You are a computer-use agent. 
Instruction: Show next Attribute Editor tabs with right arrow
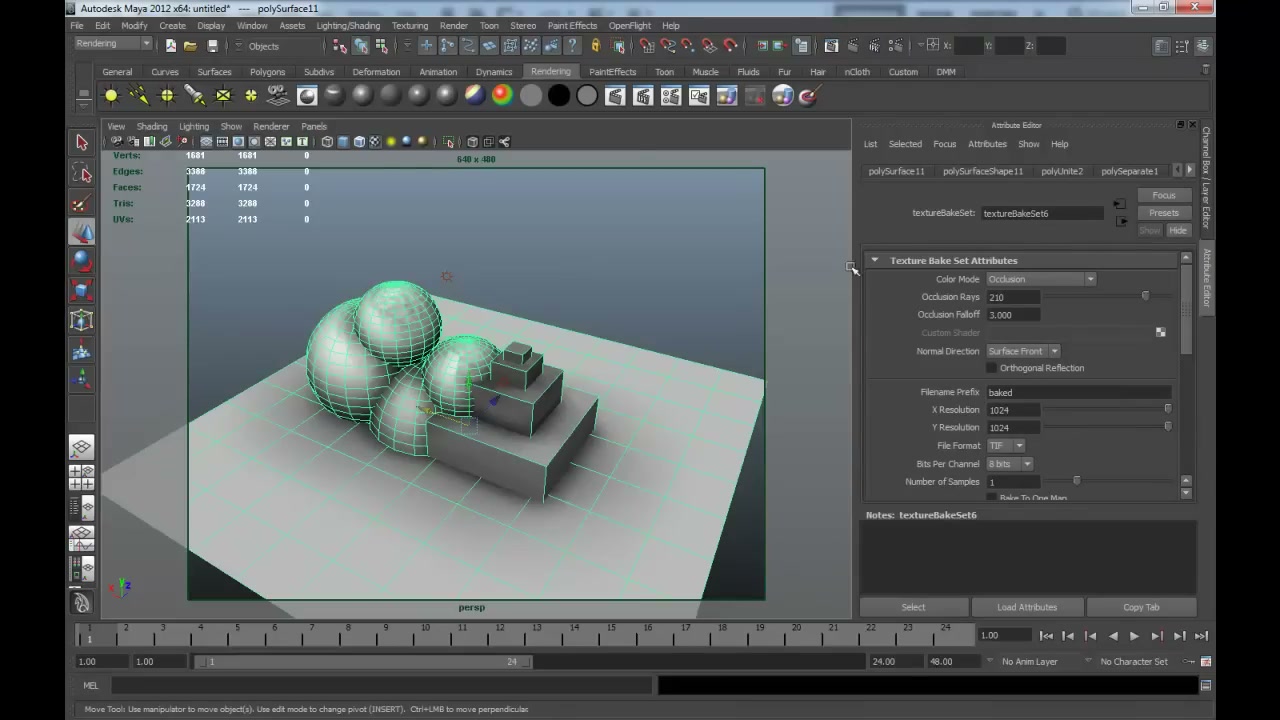point(1190,170)
